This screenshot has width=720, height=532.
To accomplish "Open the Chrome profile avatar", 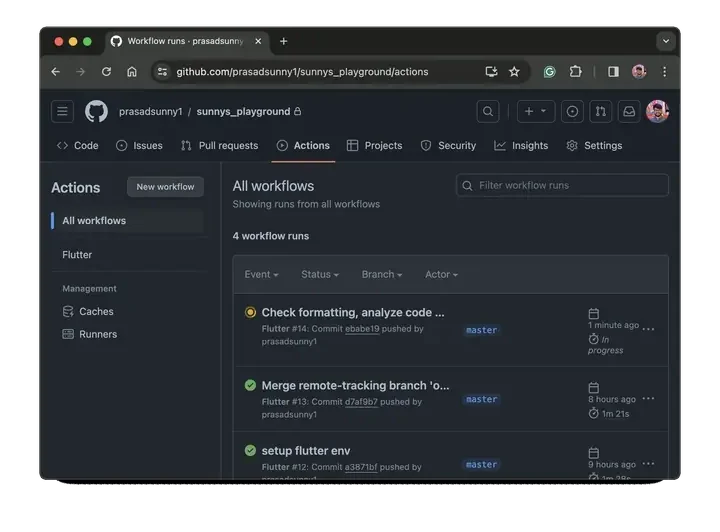I will click(639, 72).
